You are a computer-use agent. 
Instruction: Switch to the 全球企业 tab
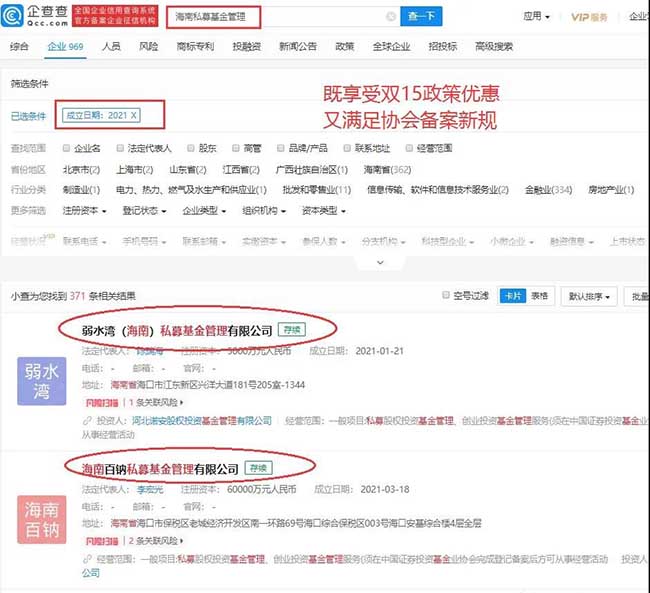(x=391, y=46)
